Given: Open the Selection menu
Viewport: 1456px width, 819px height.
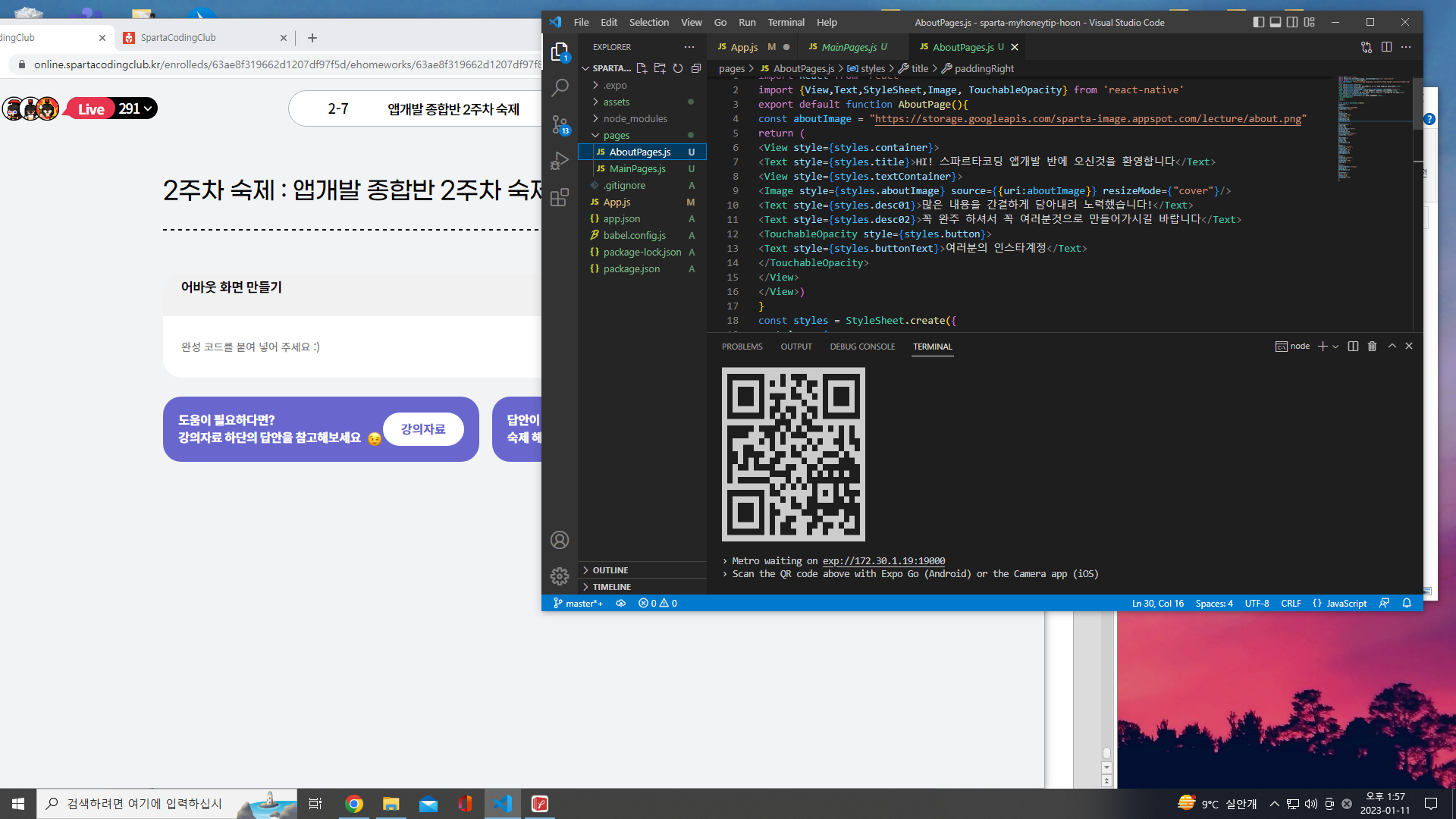Looking at the screenshot, I should 648,22.
